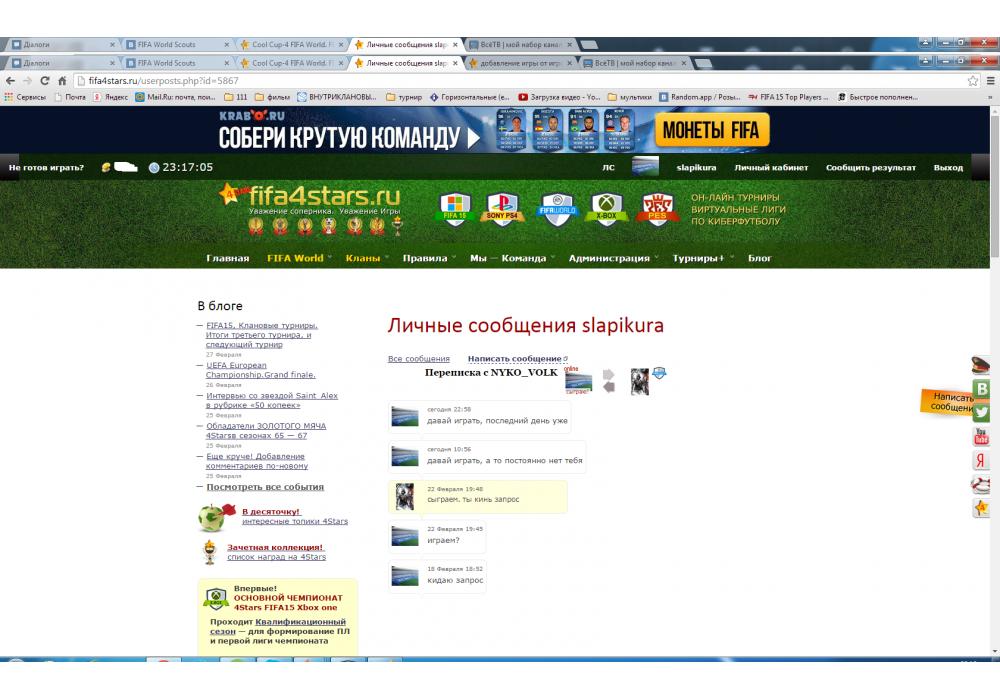The image size is (1000, 700).
Task: Open NYKO_VOLK's avatar in the conversation header
Action: click(640, 381)
